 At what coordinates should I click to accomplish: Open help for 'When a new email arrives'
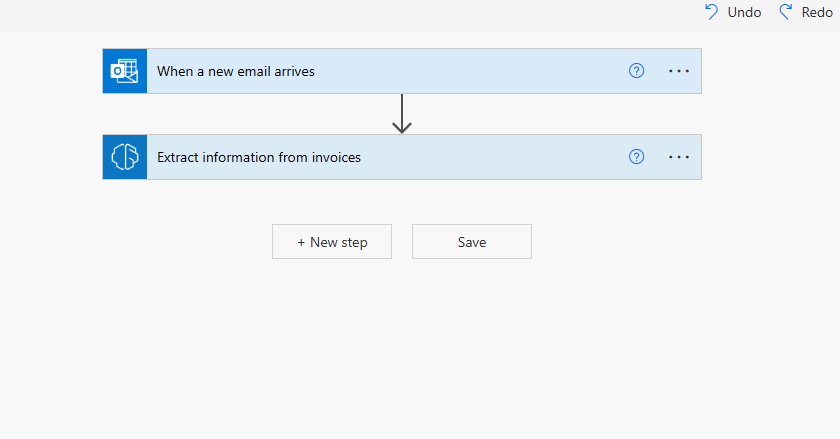click(637, 71)
